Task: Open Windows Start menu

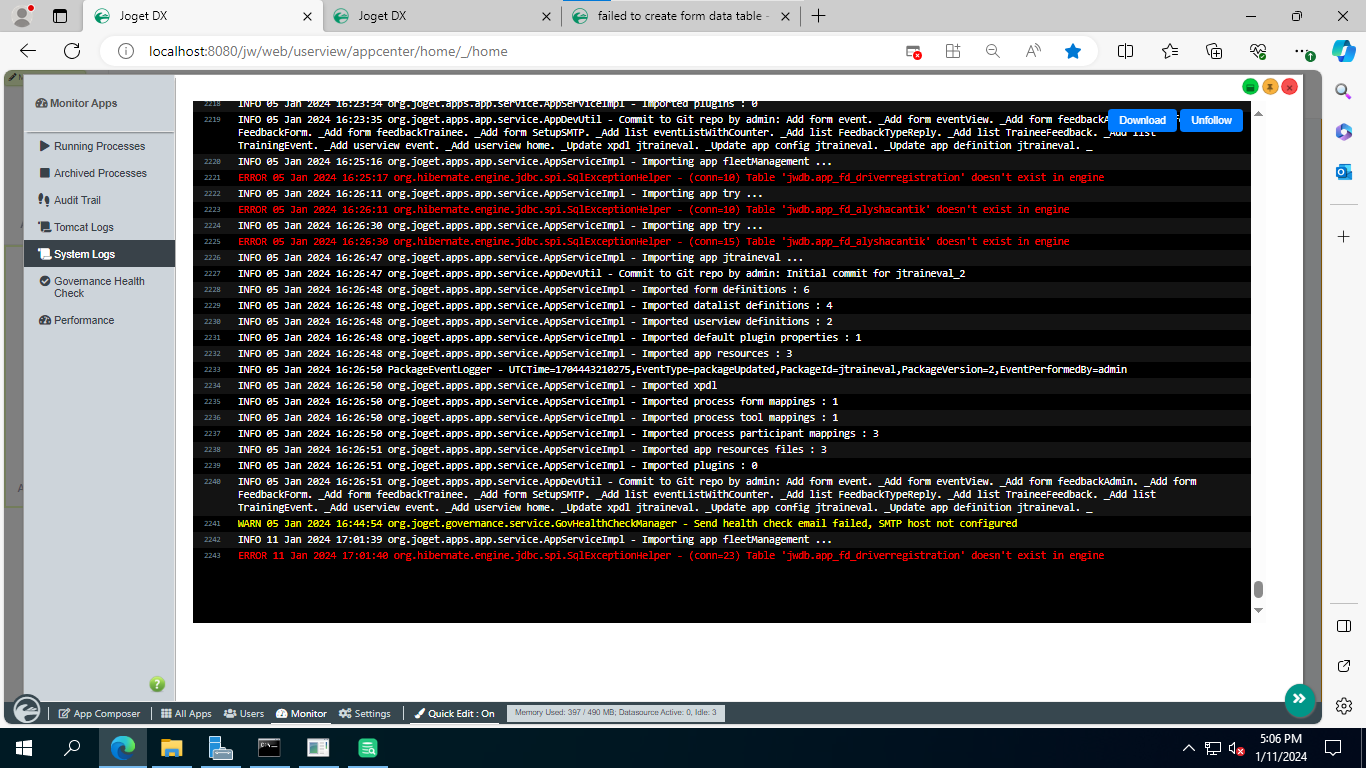Action: coord(24,747)
